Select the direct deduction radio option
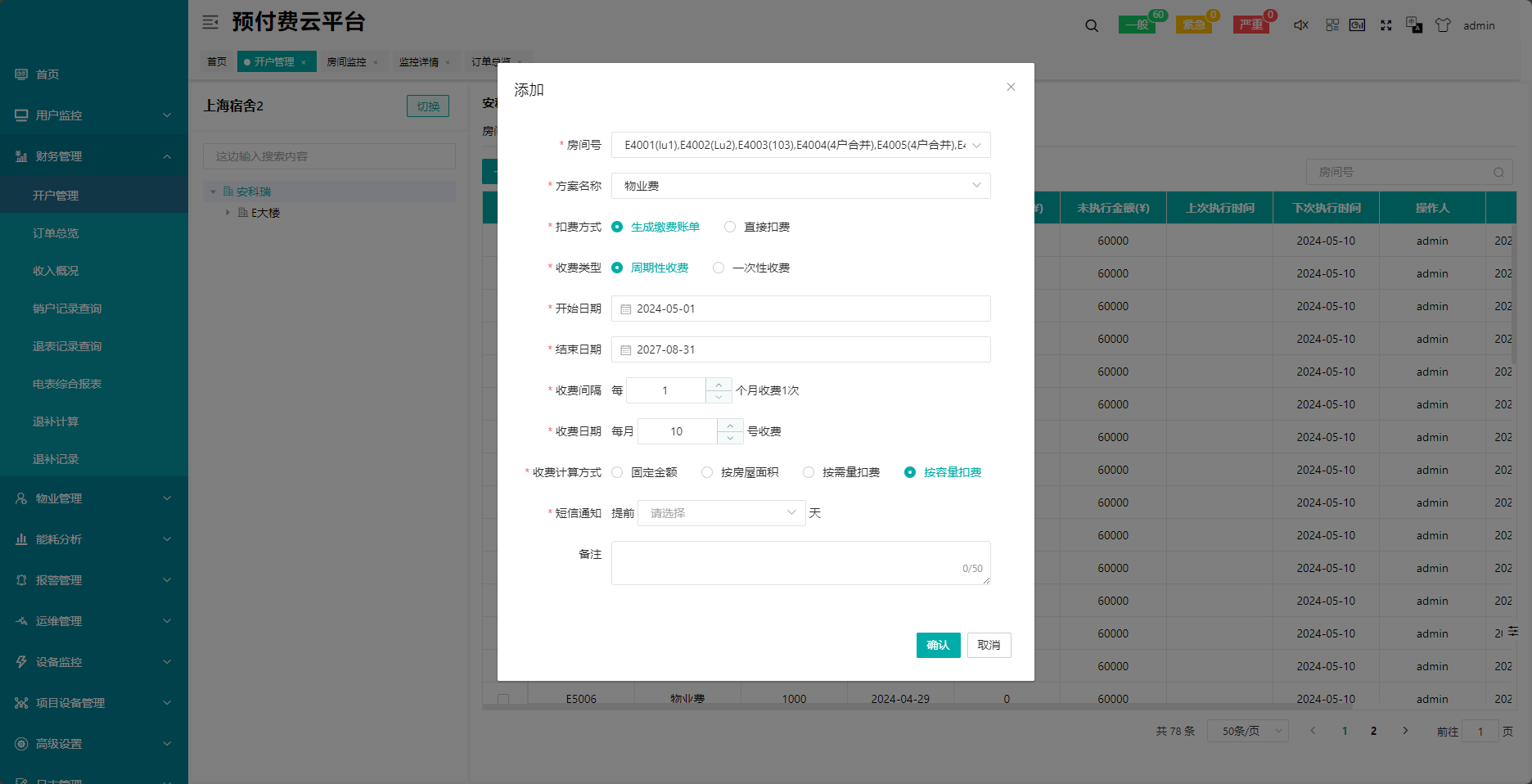Image resolution: width=1532 pixels, height=784 pixels. (730, 227)
